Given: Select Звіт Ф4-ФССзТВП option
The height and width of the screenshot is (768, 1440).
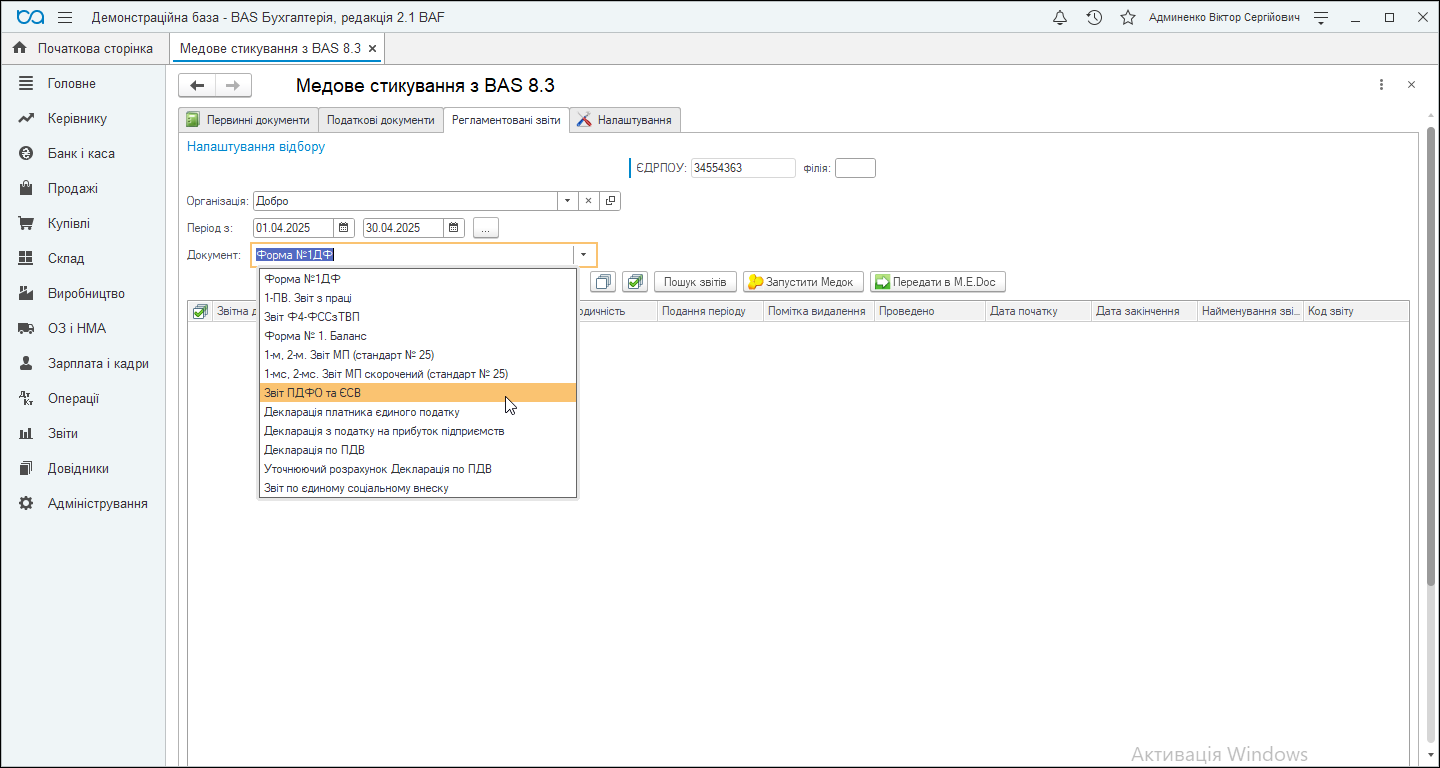Looking at the screenshot, I should (x=418, y=317).
